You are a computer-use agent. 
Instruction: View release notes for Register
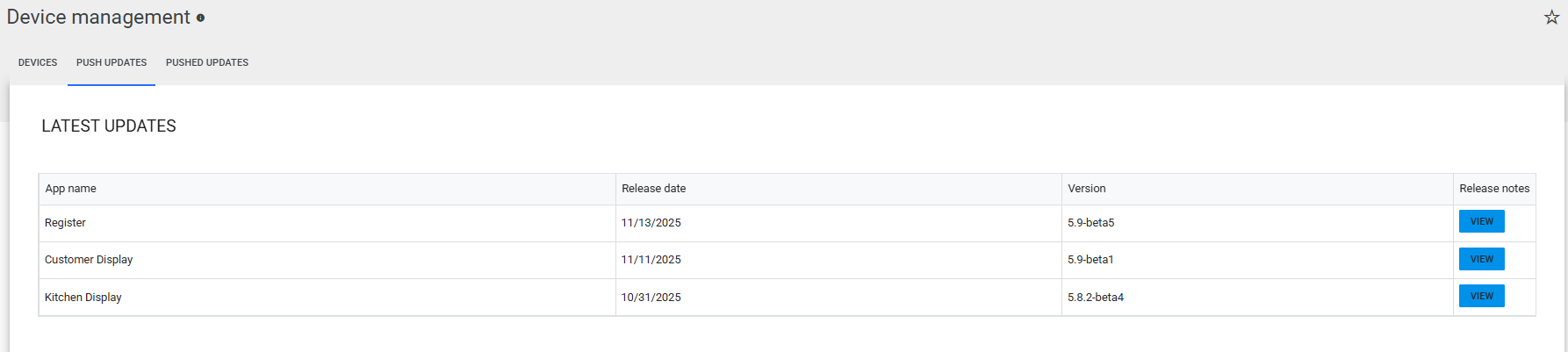pos(1481,221)
